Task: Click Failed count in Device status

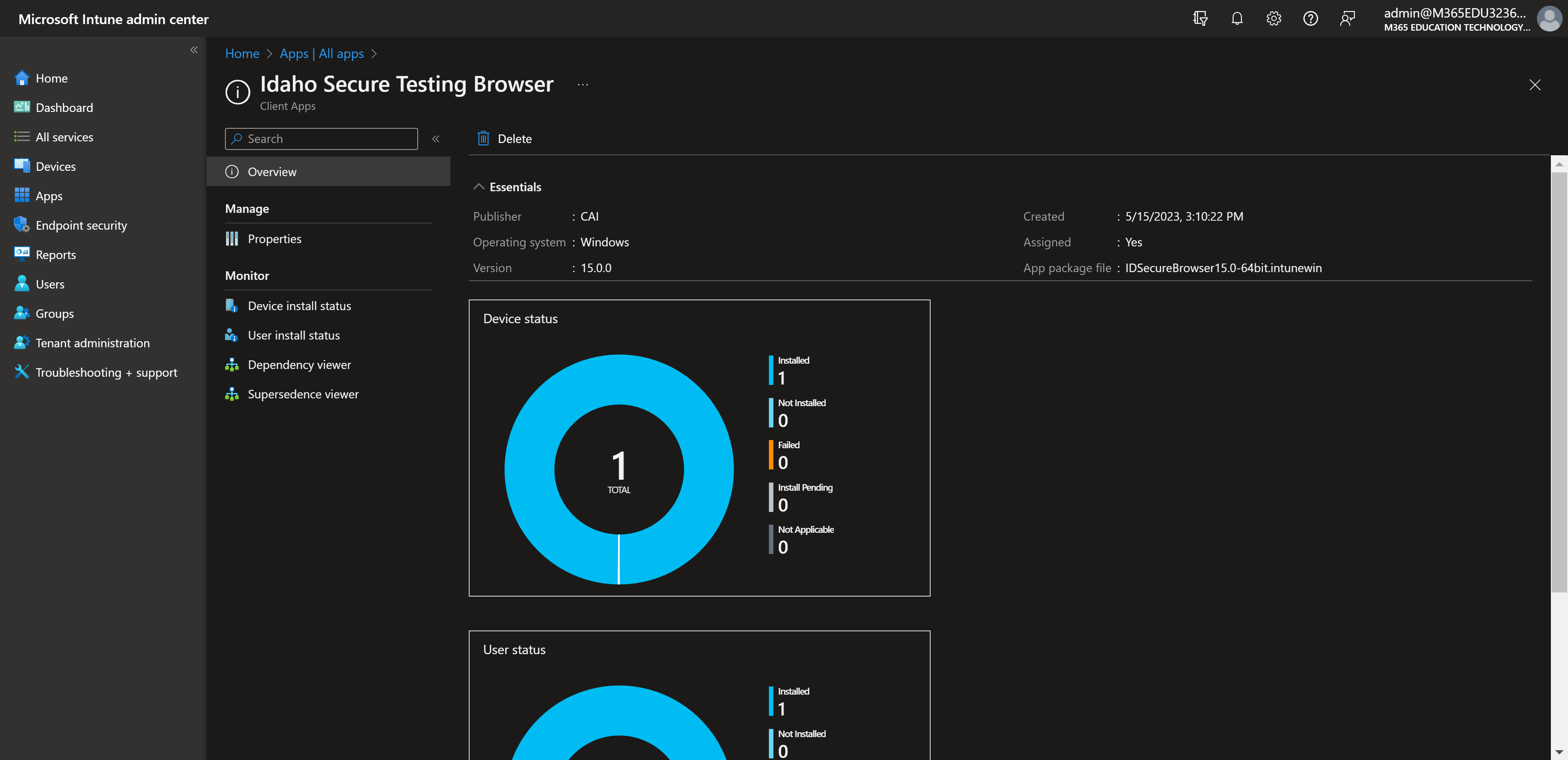Action: pyautogui.click(x=784, y=455)
